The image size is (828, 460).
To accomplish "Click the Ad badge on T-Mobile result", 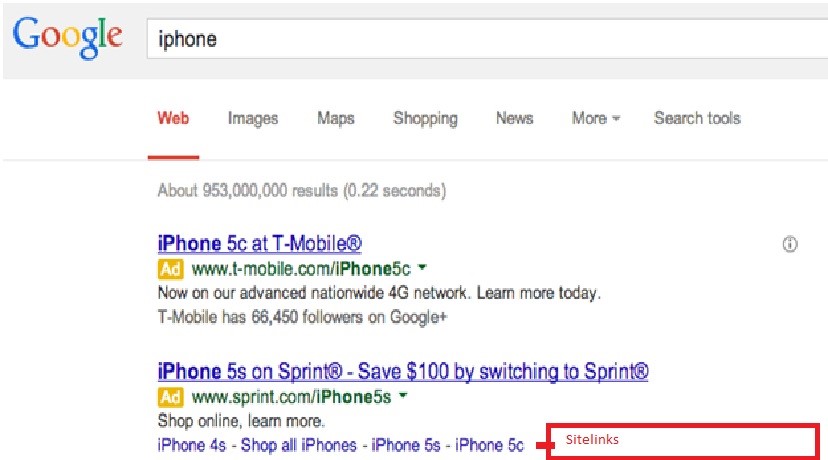I will (170, 269).
